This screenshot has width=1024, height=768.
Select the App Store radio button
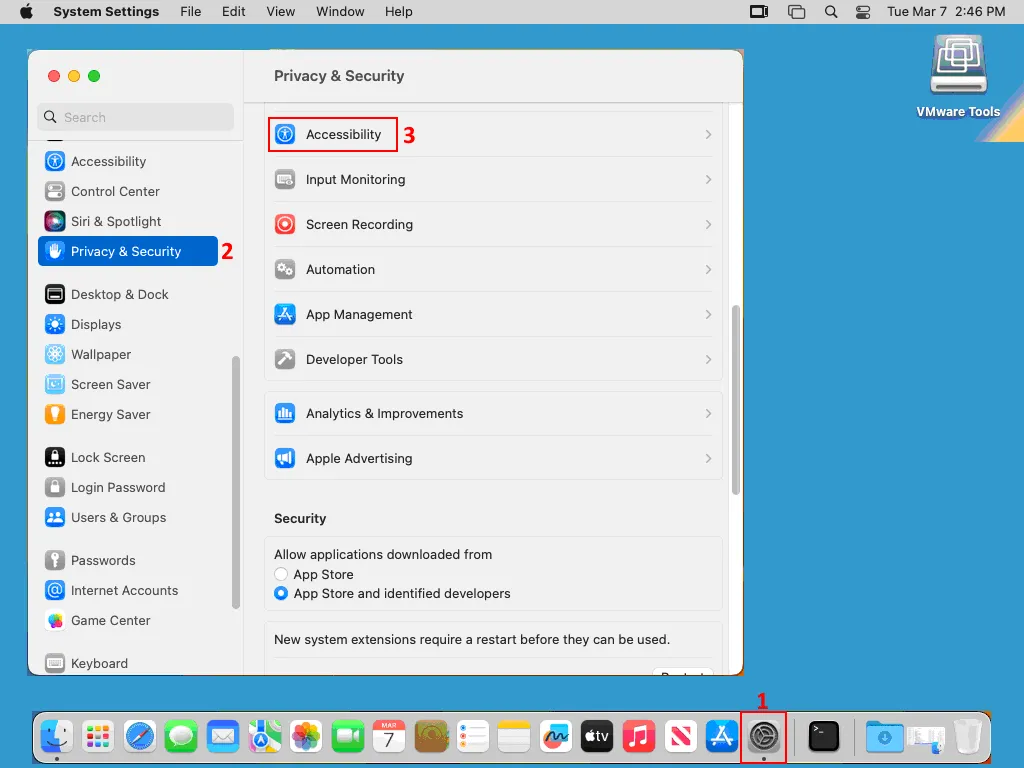pyautogui.click(x=281, y=575)
